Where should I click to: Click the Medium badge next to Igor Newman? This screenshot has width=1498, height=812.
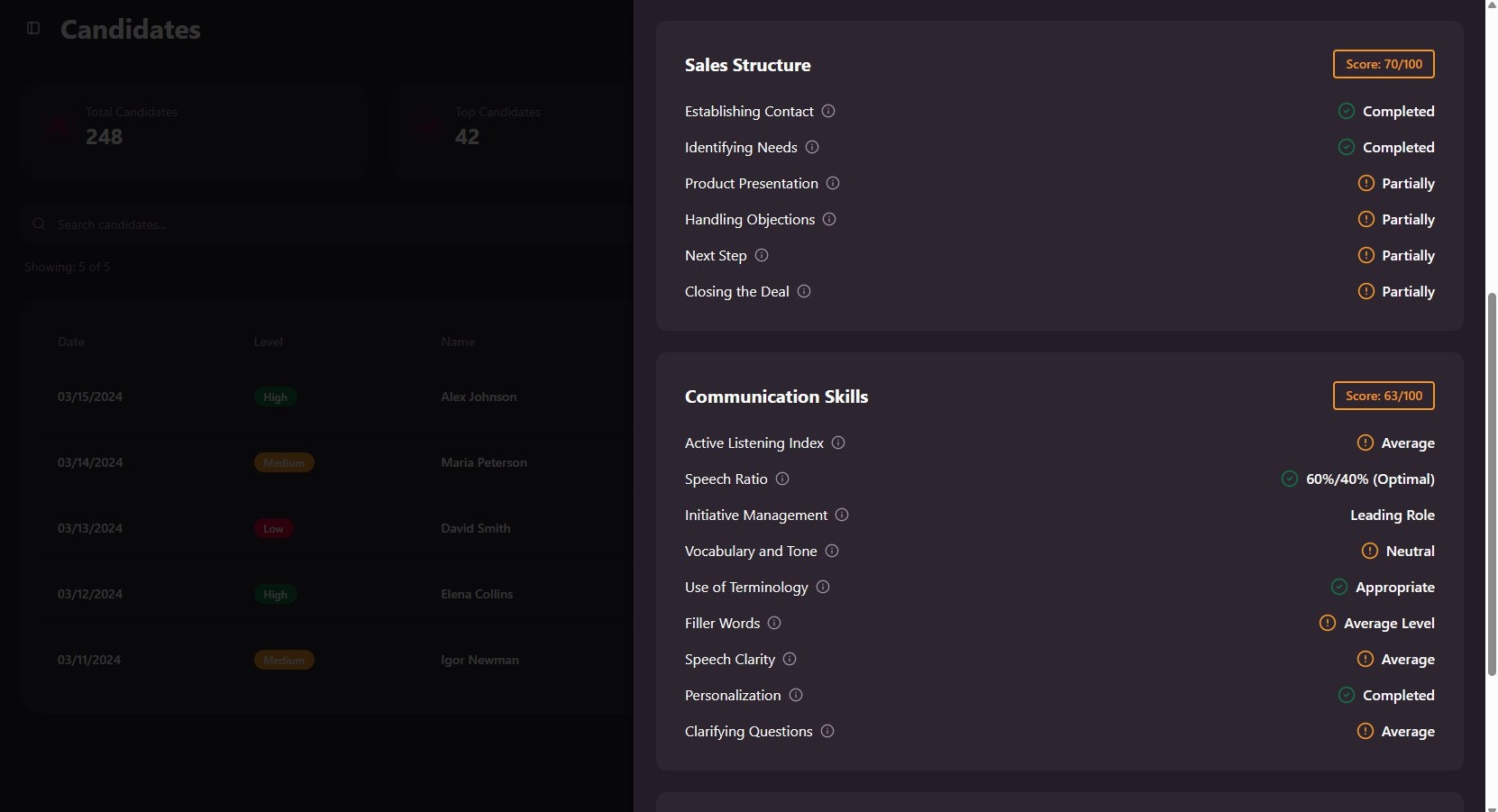click(x=283, y=660)
